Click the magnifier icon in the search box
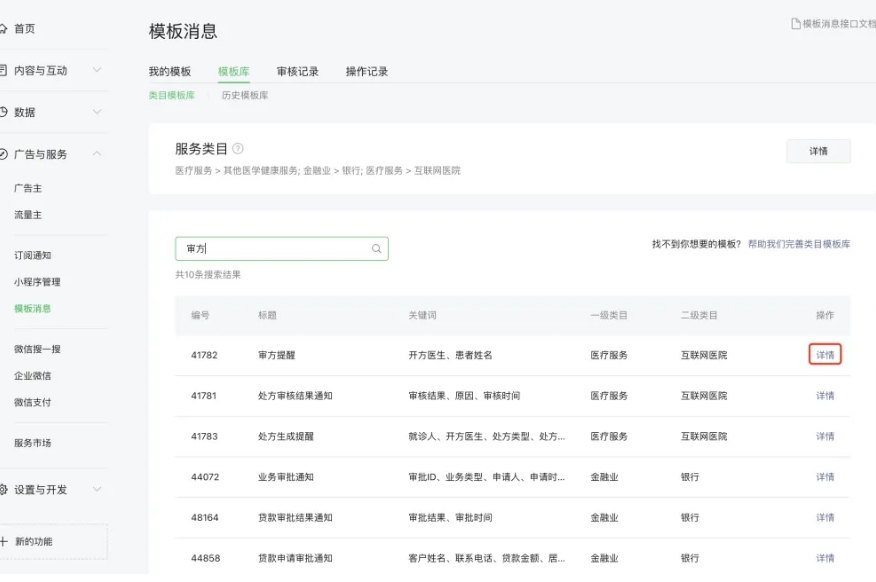This screenshot has width=876, height=582. [x=375, y=248]
